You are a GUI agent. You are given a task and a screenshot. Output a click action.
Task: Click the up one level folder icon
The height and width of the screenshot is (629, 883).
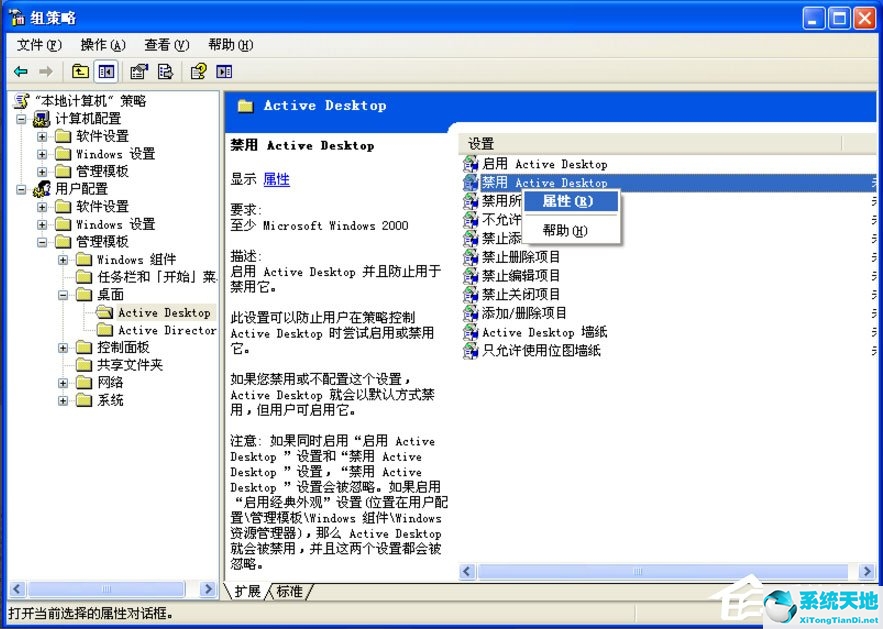coord(78,71)
